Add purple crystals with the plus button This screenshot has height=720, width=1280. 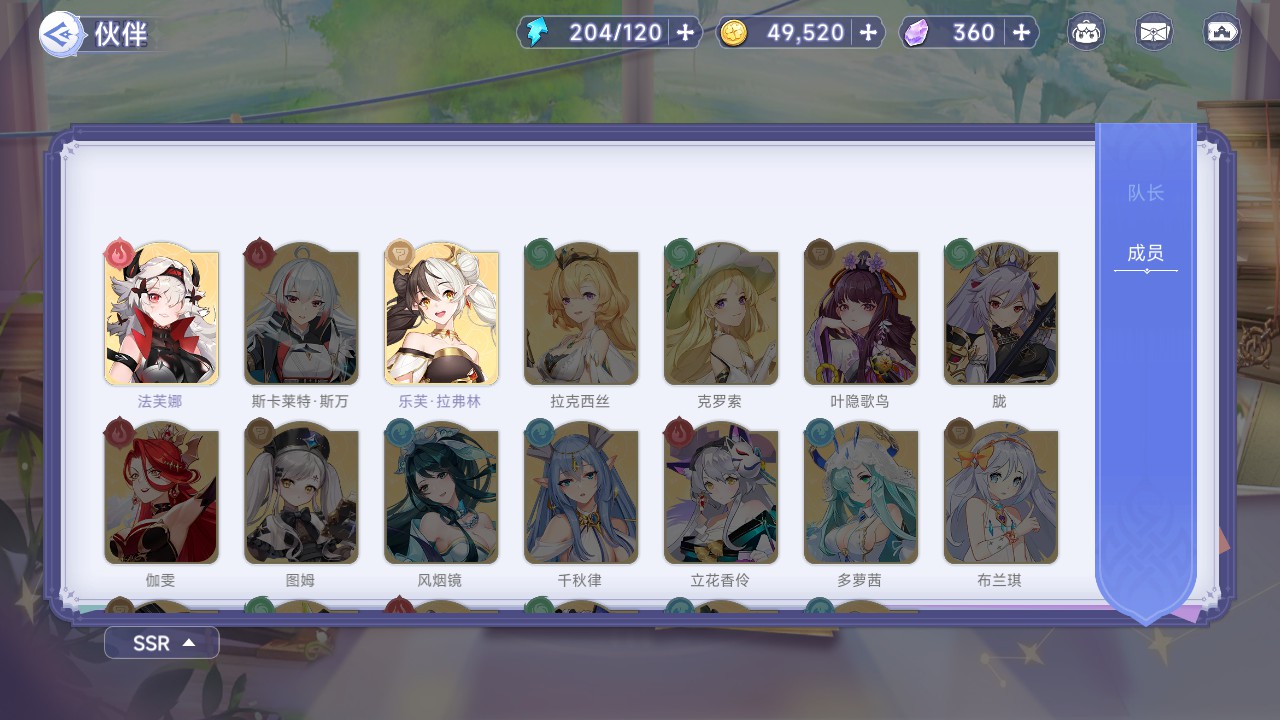pyautogui.click(x=1021, y=33)
